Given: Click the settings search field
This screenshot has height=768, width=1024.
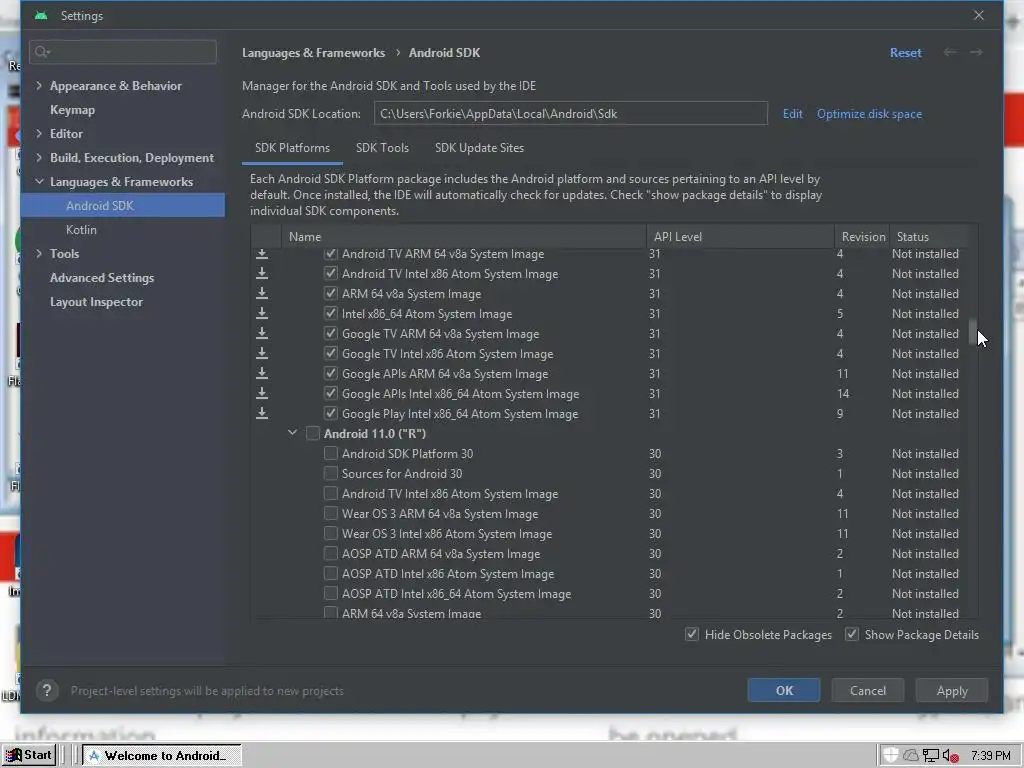Looking at the screenshot, I should (x=123, y=52).
